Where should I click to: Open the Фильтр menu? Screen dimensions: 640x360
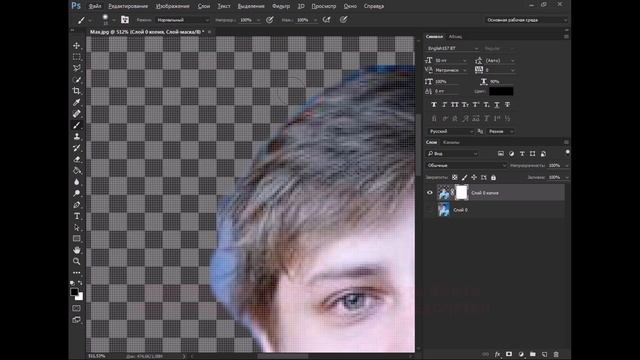281,6
